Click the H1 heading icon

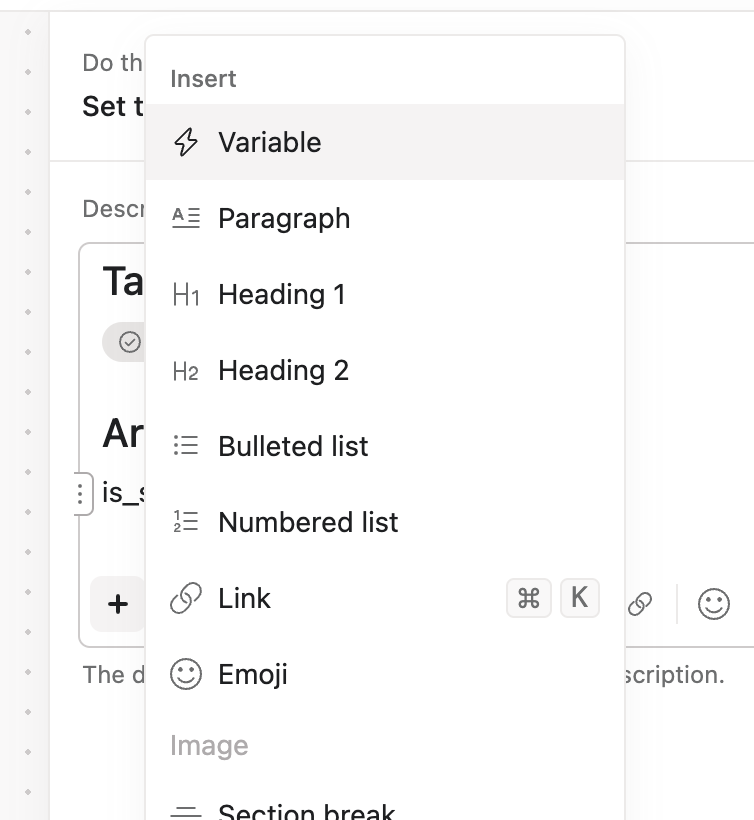186,295
